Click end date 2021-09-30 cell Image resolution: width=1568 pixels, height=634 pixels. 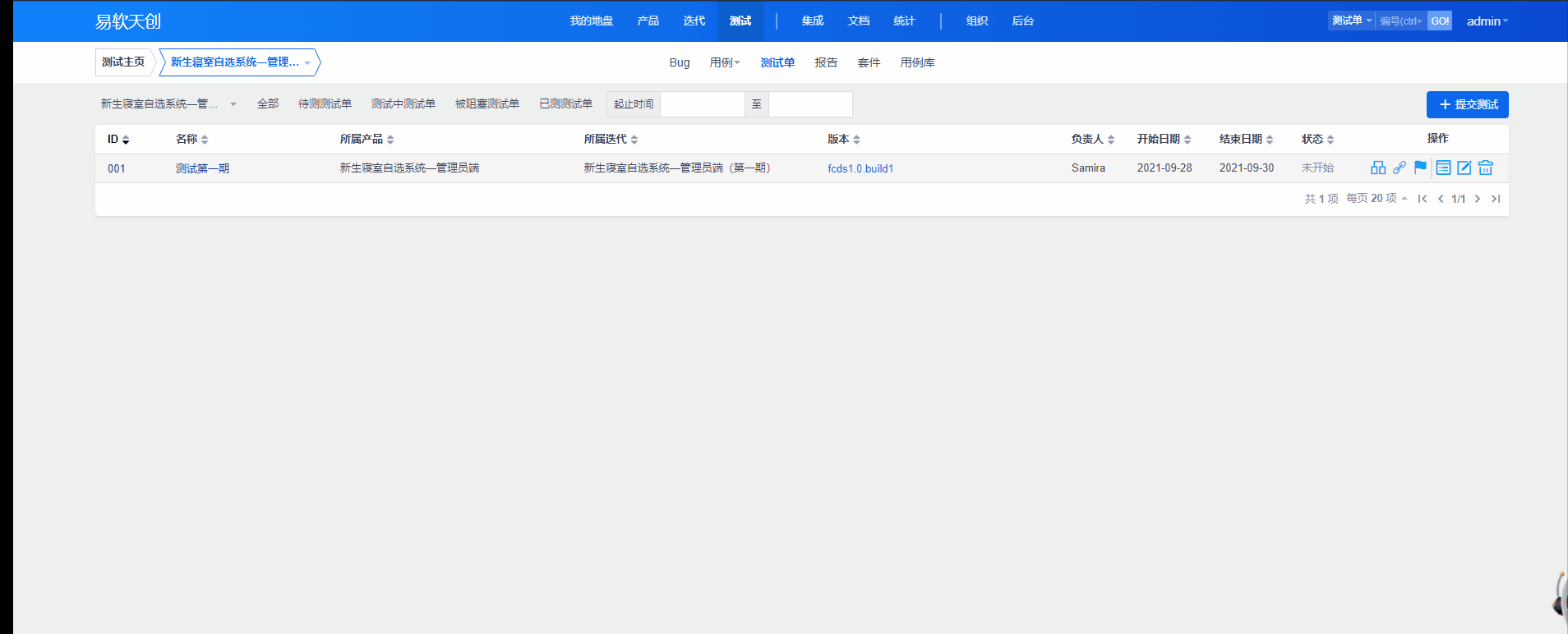1247,168
